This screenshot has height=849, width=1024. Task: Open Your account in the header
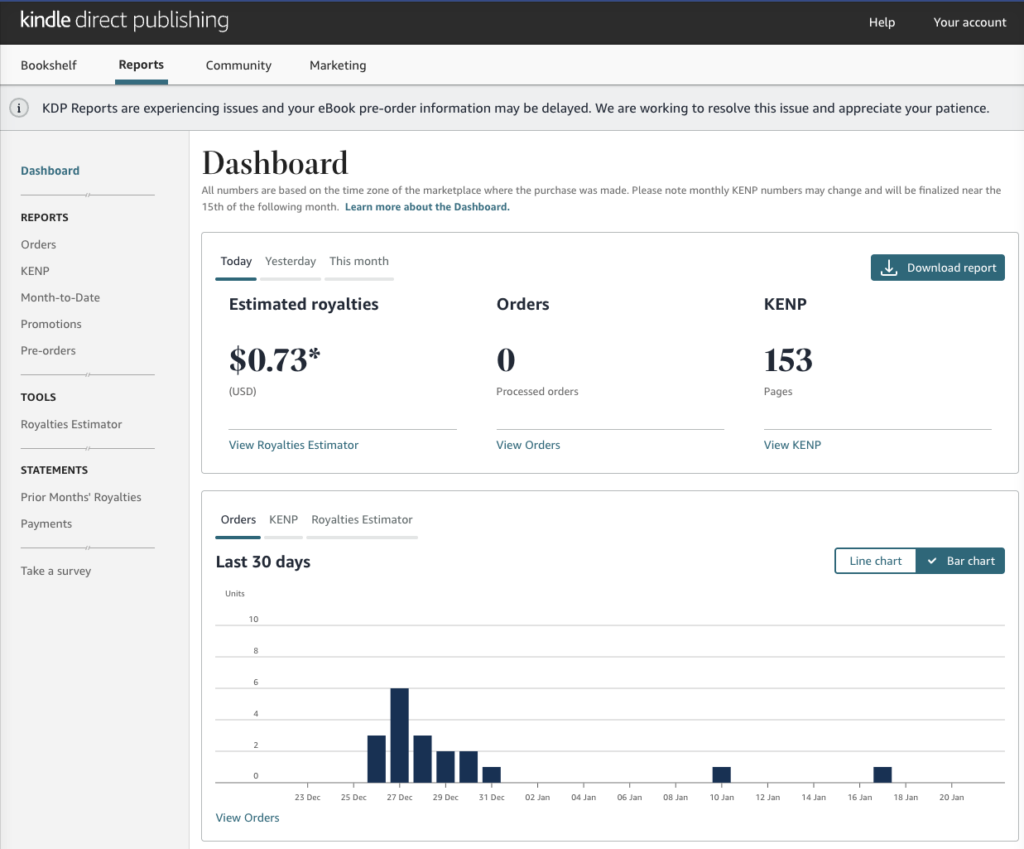(969, 22)
